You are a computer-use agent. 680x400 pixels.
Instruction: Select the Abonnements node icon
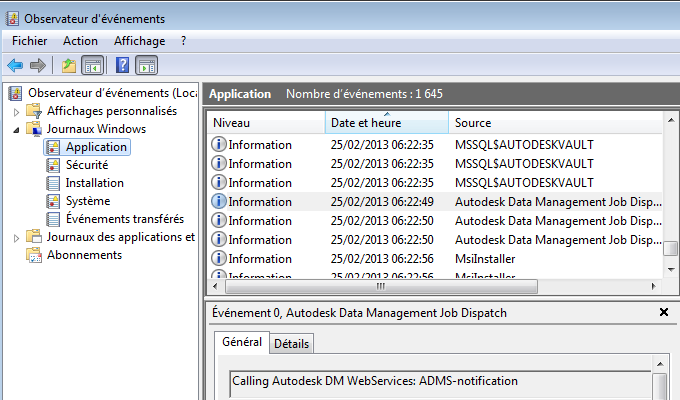pyautogui.click(x=35, y=255)
